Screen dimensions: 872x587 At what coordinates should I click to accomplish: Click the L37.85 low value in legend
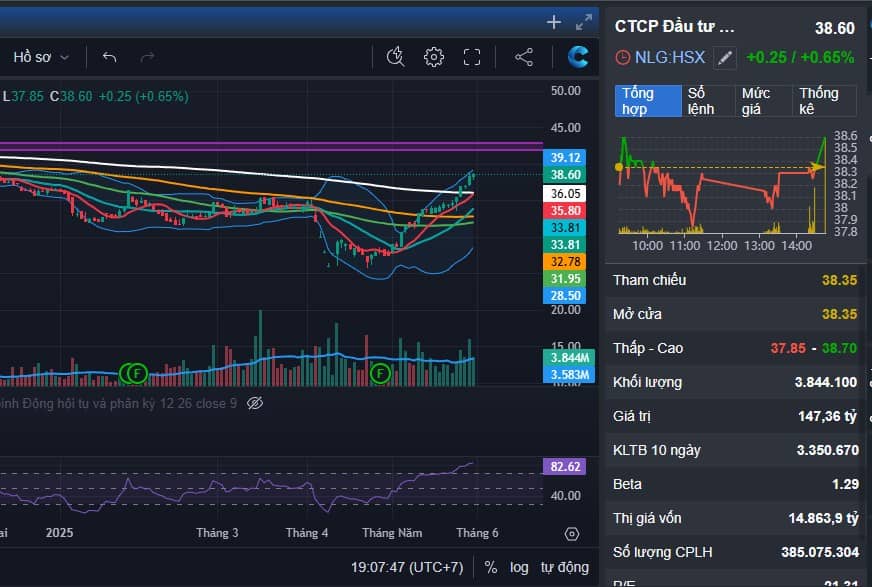tap(23, 96)
